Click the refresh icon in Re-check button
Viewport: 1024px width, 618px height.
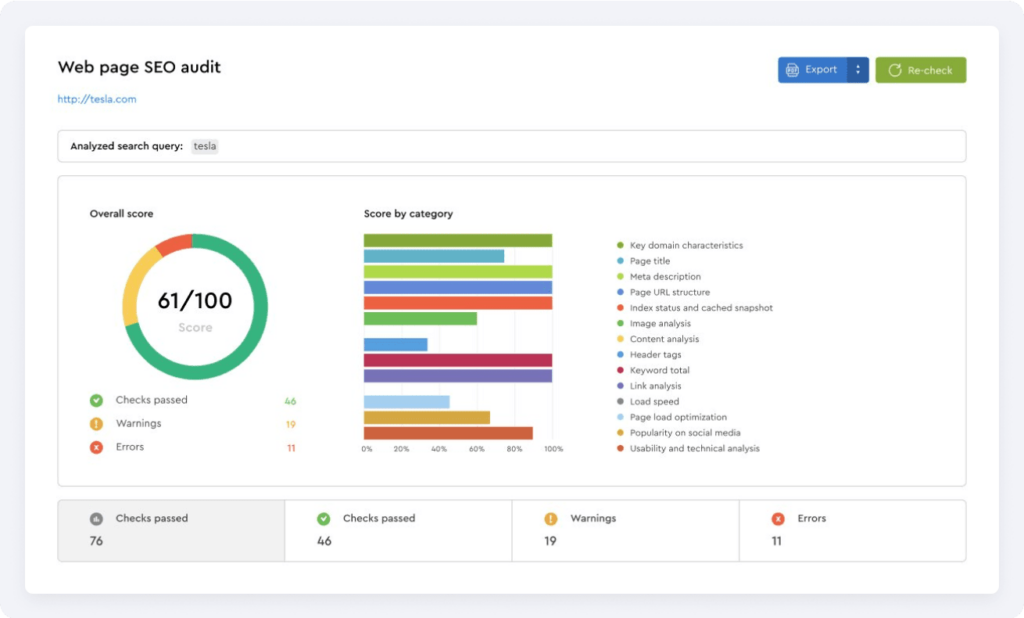click(x=895, y=70)
